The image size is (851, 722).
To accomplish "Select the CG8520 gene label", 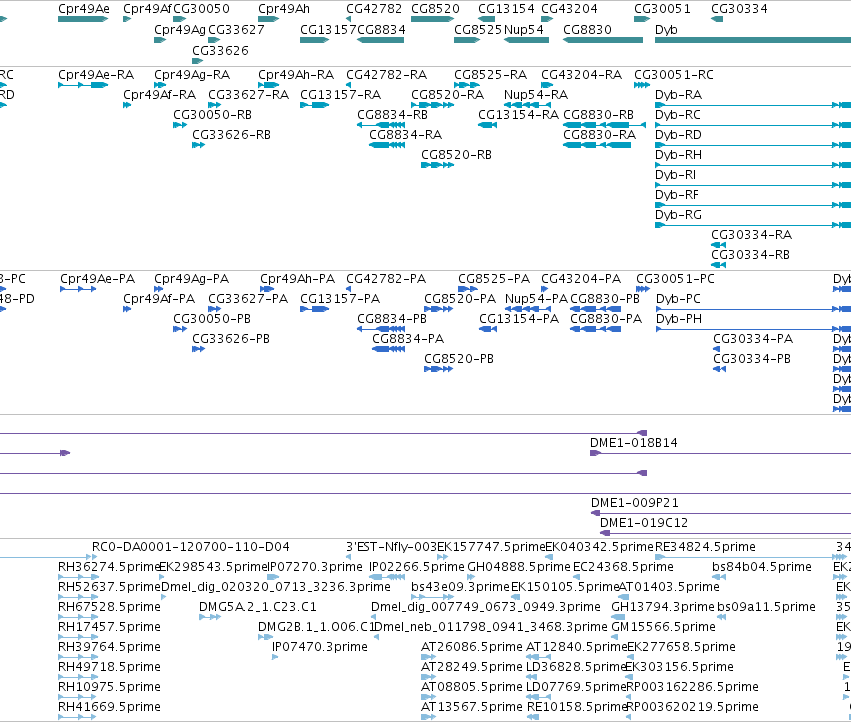I will 435,9.
